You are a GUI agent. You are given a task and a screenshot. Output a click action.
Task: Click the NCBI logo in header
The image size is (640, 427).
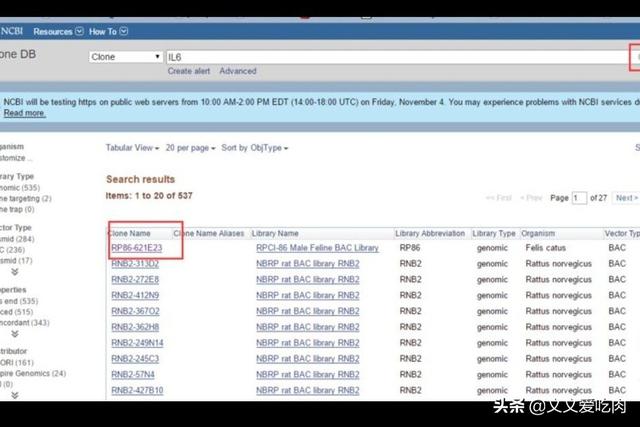(10, 31)
